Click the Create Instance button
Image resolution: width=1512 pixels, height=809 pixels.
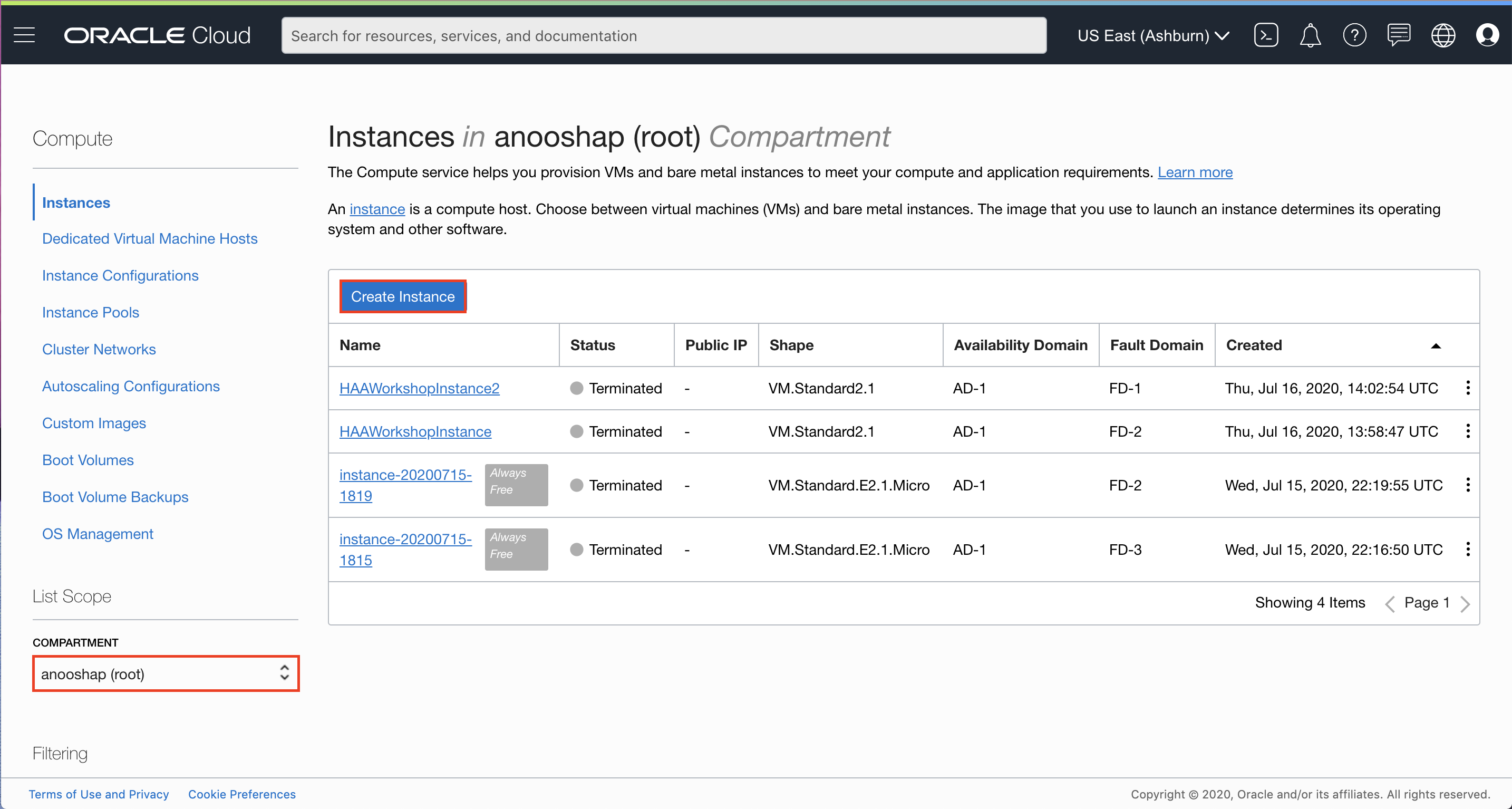(x=403, y=296)
